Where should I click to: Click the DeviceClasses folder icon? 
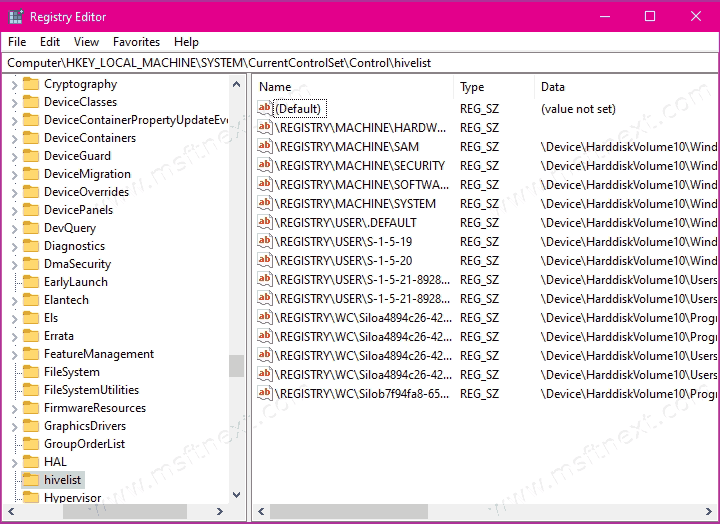point(31,102)
